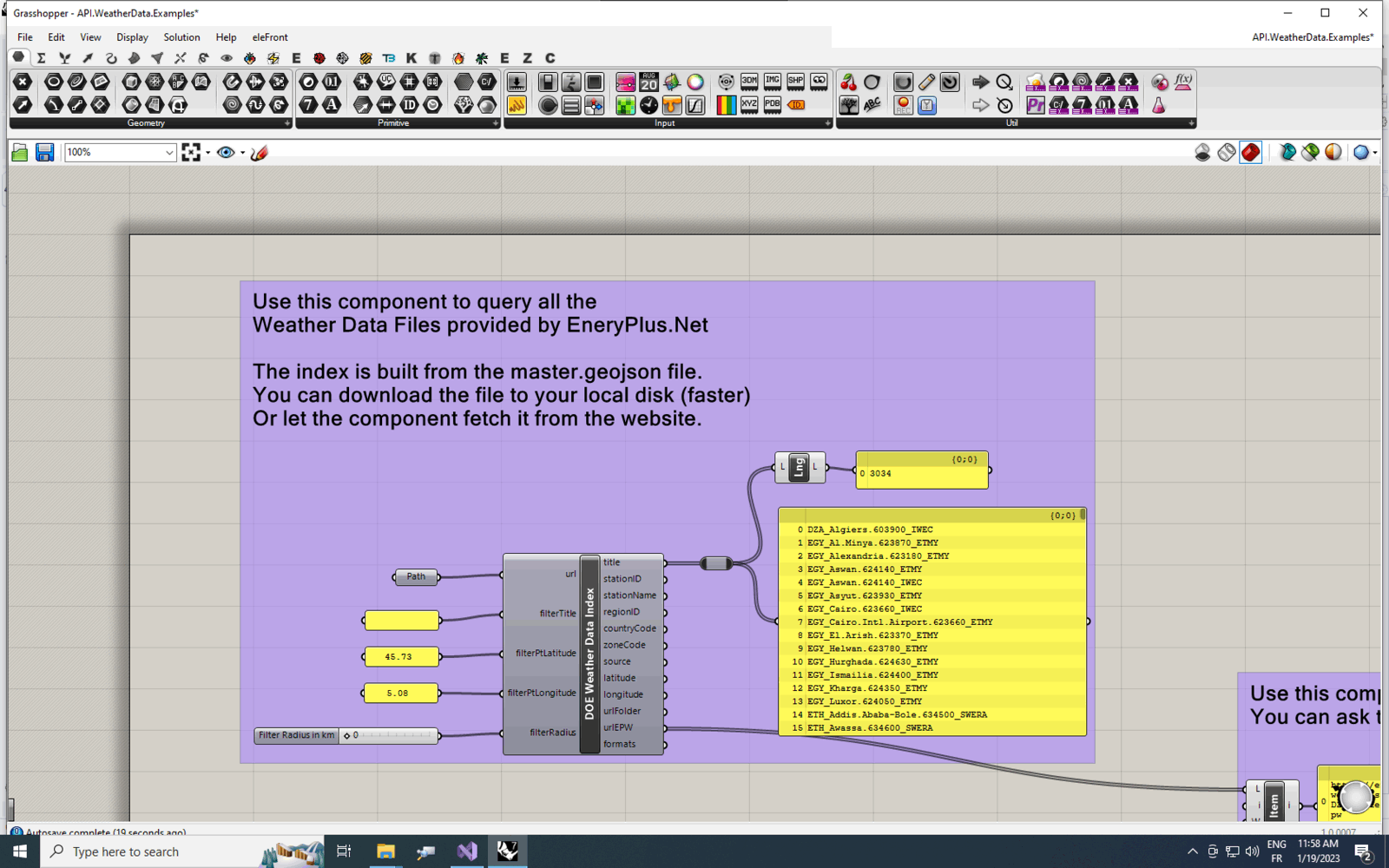Viewport: 1389px width, 868px height.
Task: Open file with green folder icon
Action: point(20,153)
